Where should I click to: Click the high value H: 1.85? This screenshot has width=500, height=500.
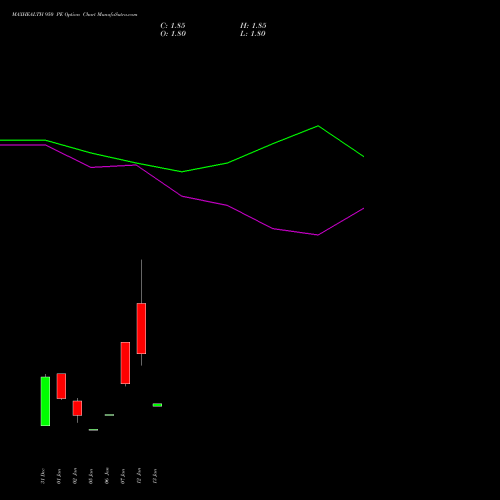point(253,26)
